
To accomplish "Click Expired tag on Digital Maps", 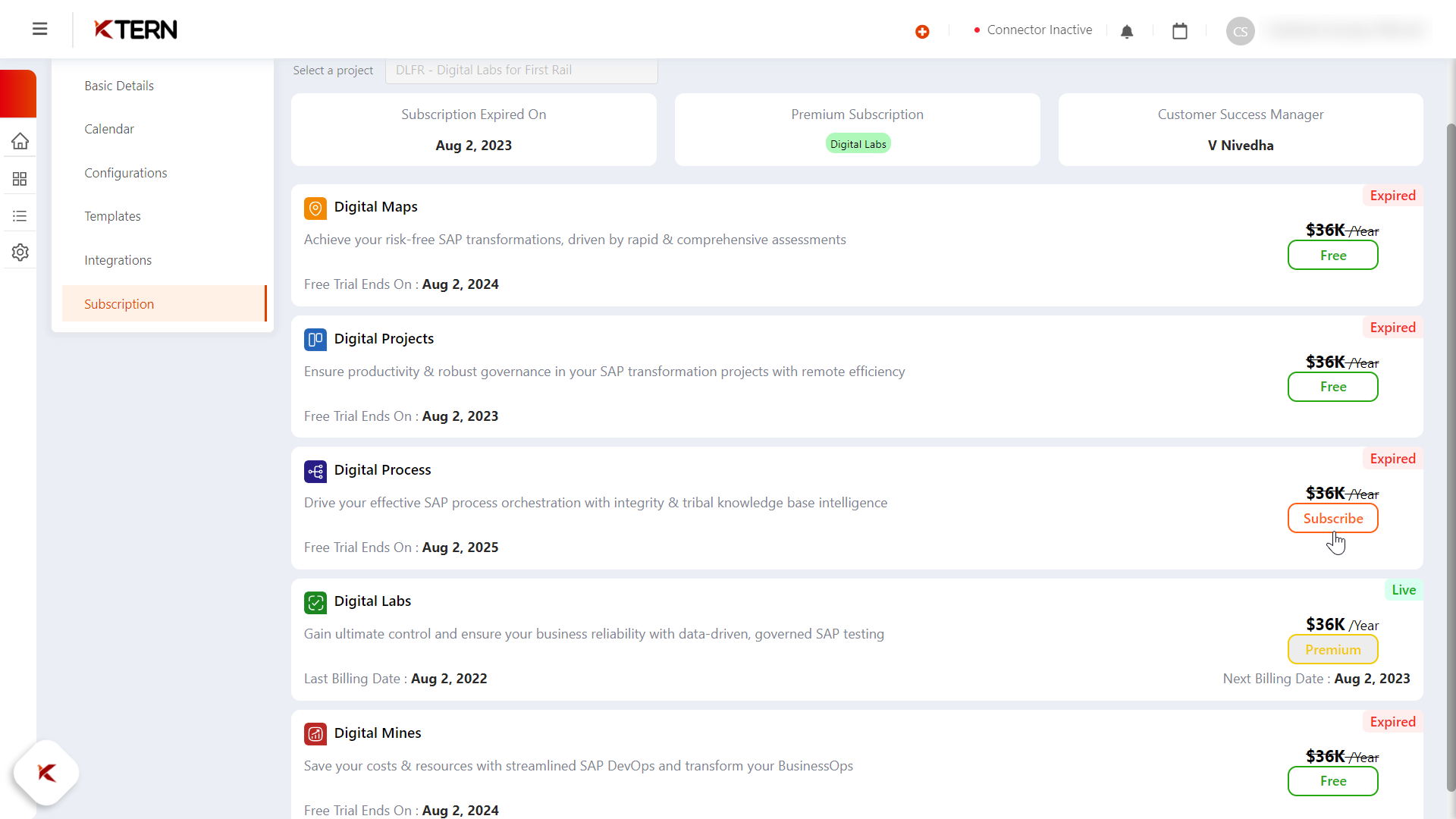I will (x=1392, y=196).
